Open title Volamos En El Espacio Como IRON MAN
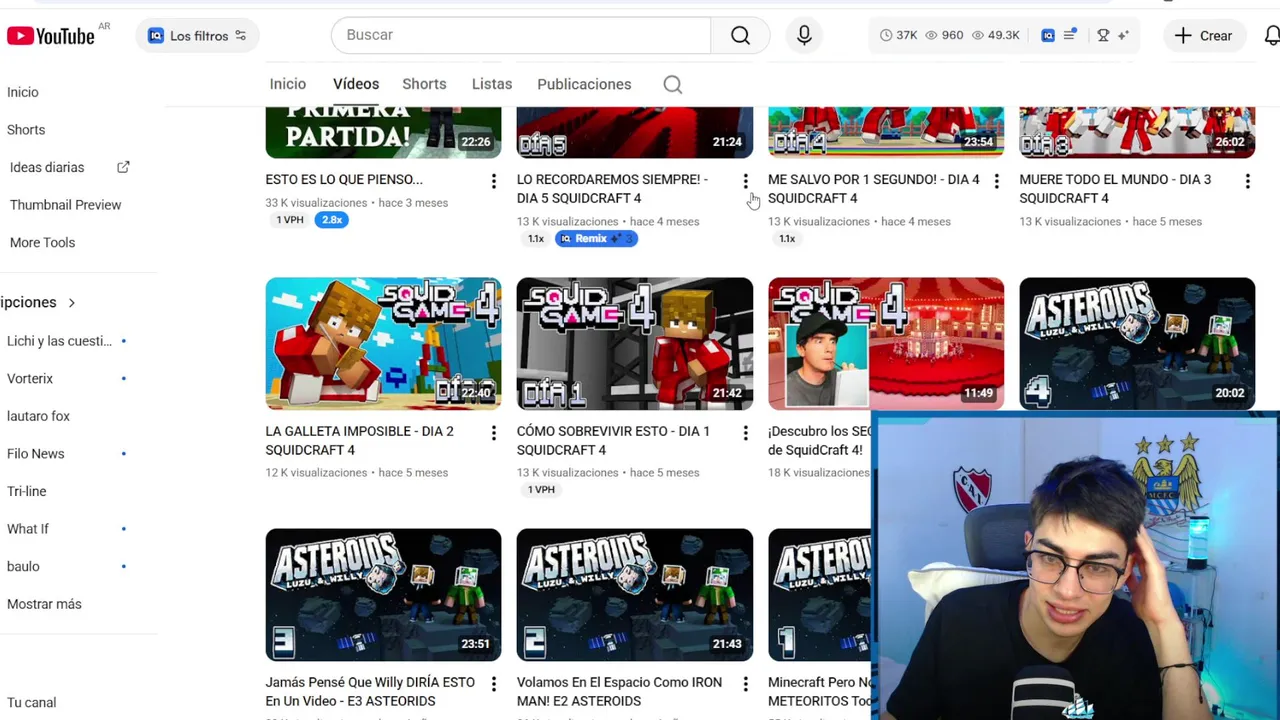 click(x=619, y=691)
